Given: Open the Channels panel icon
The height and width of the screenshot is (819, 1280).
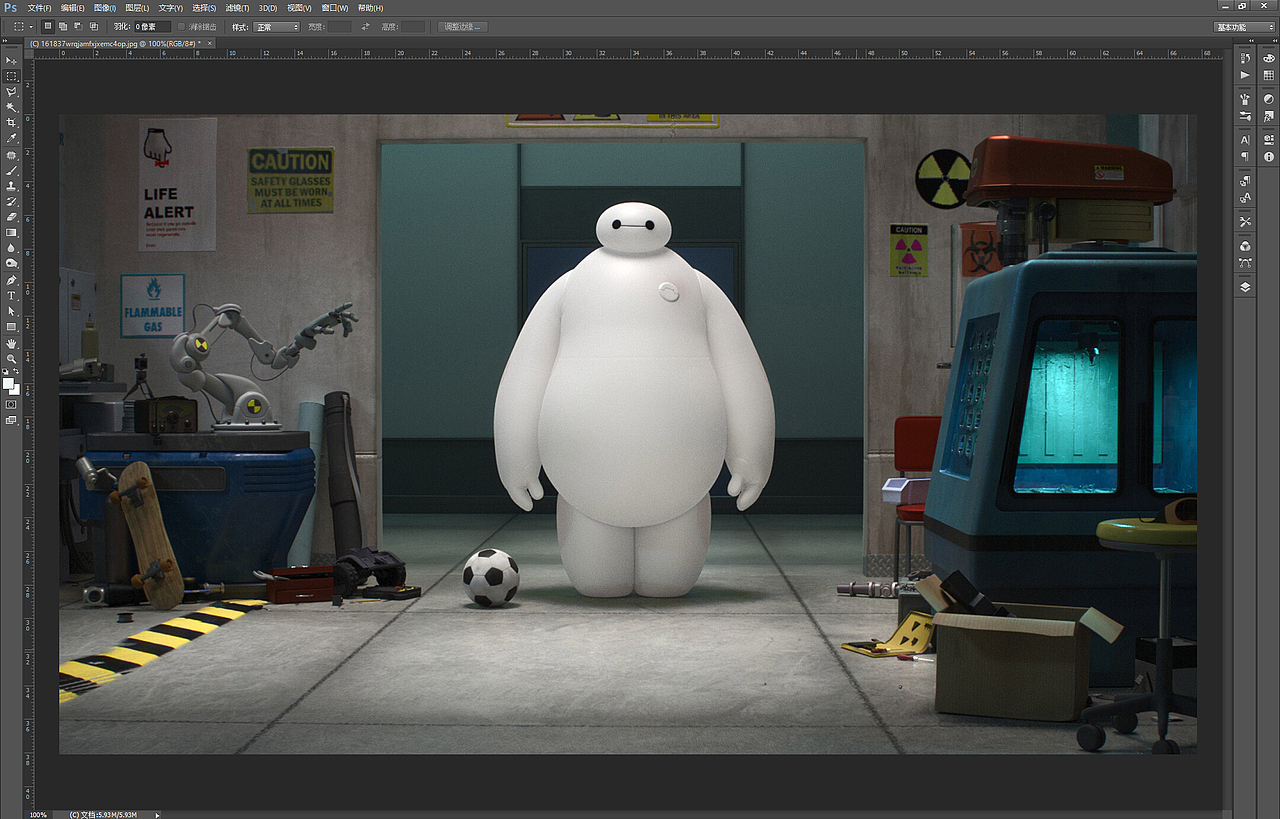Looking at the screenshot, I should coord(1245,246).
